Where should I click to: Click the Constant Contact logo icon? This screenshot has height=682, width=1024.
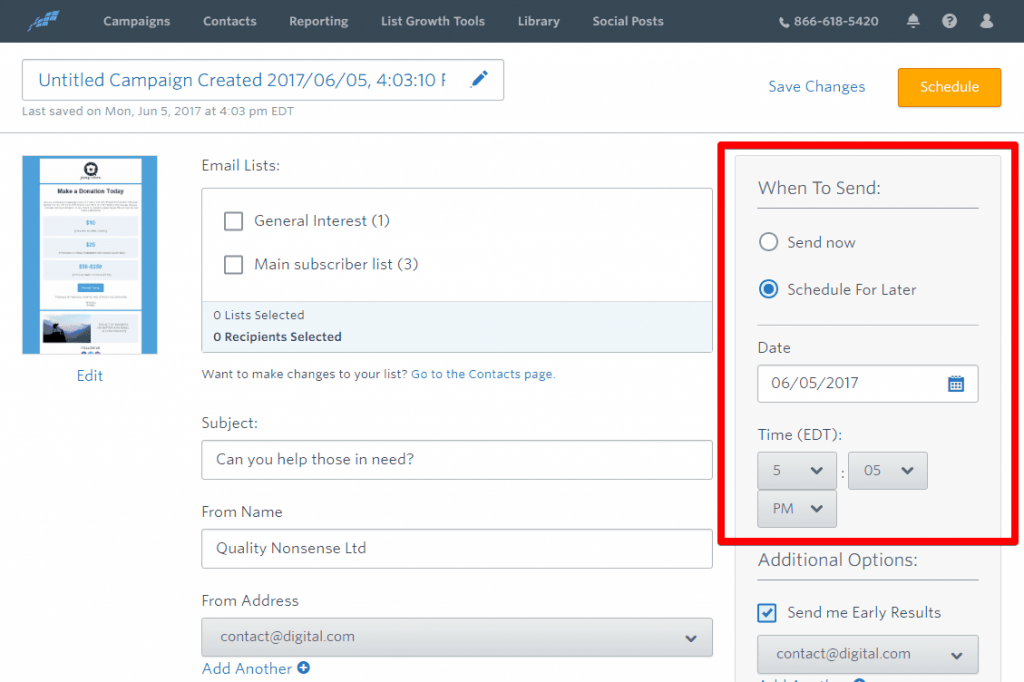click(x=43, y=21)
